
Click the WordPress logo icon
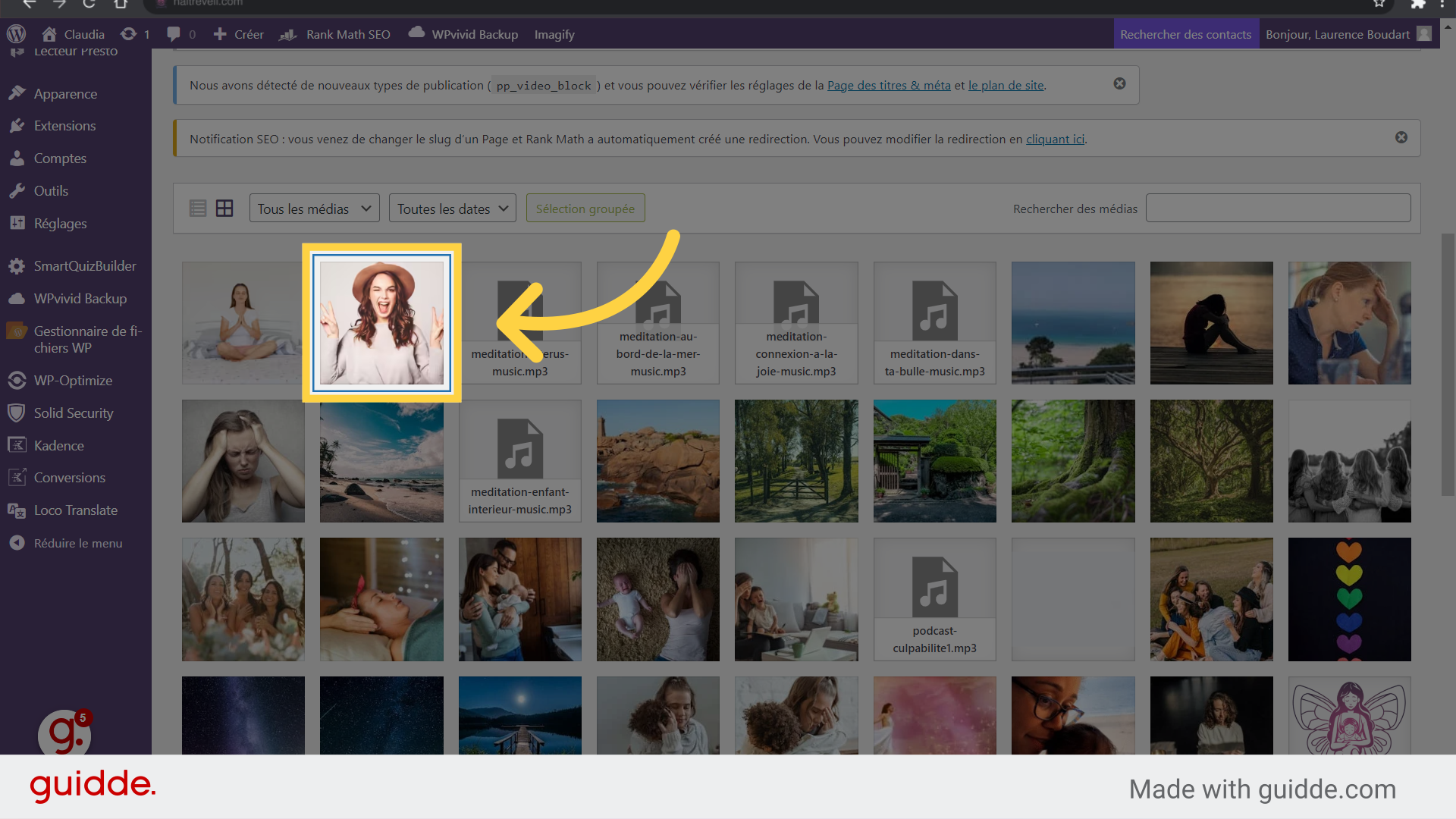[x=16, y=34]
